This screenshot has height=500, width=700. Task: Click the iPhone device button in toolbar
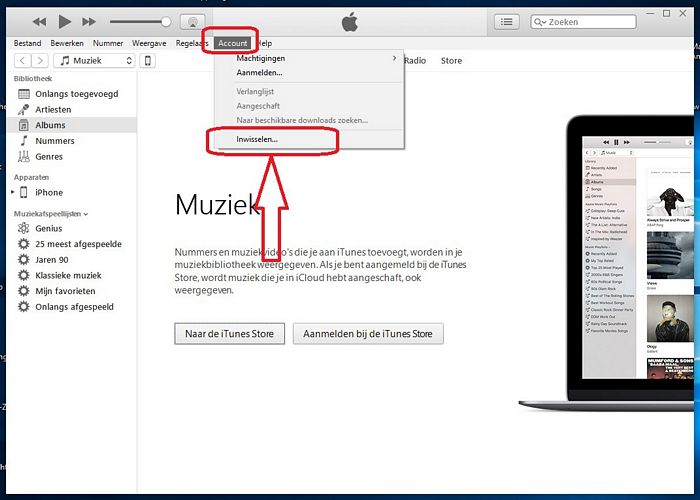(x=148, y=60)
